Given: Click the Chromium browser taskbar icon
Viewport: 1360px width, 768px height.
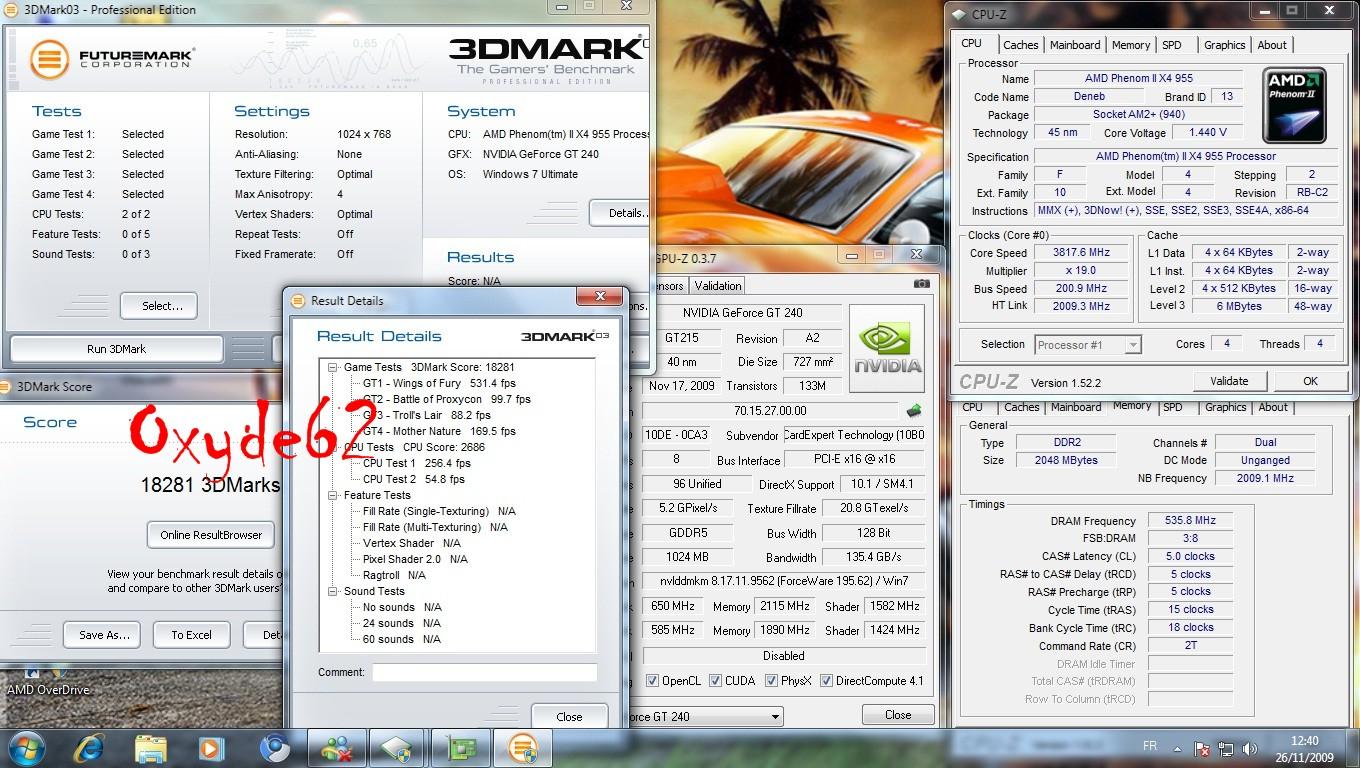Looking at the screenshot, I should (x=274, y=748).
